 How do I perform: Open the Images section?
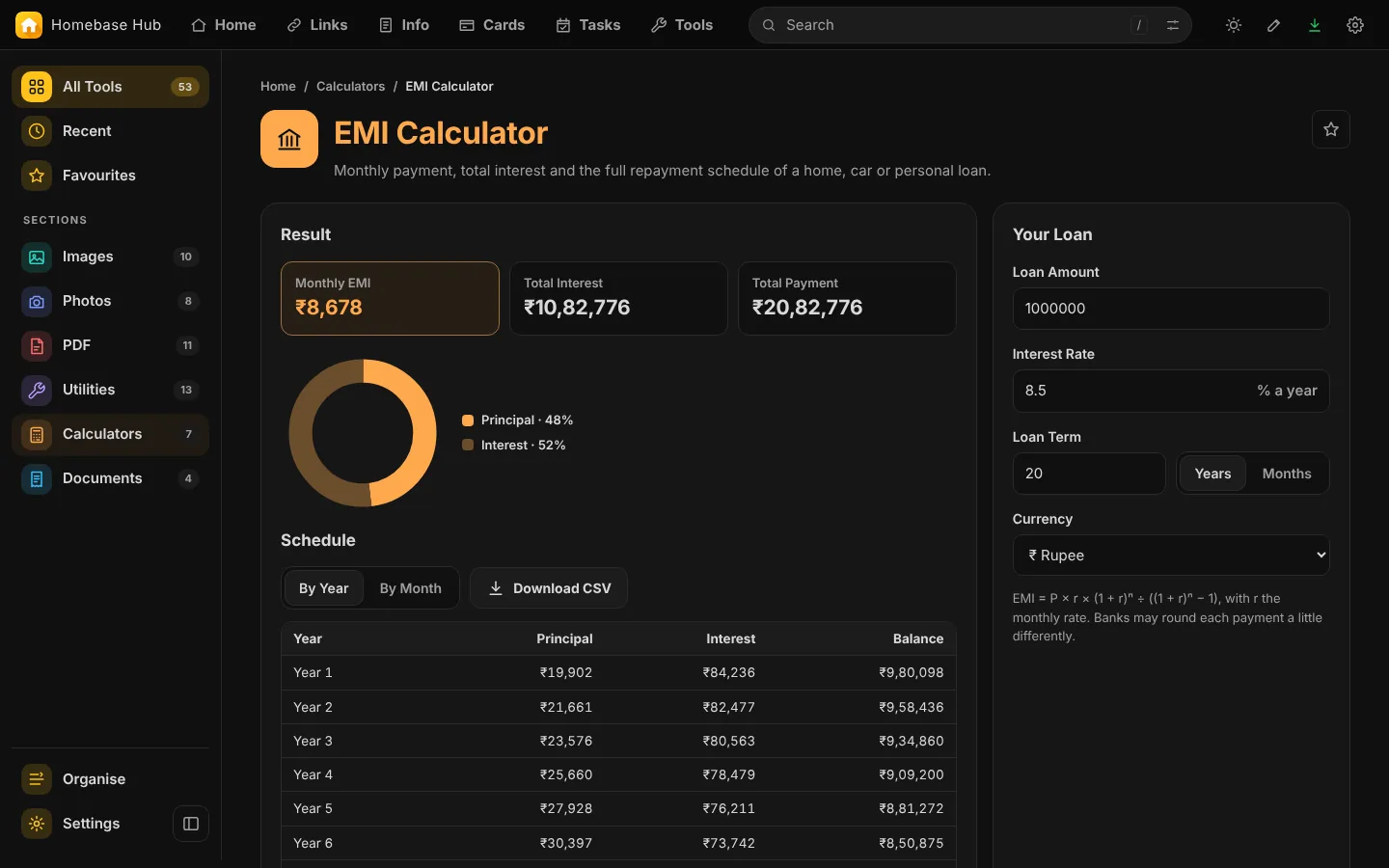tap(110, 257)
